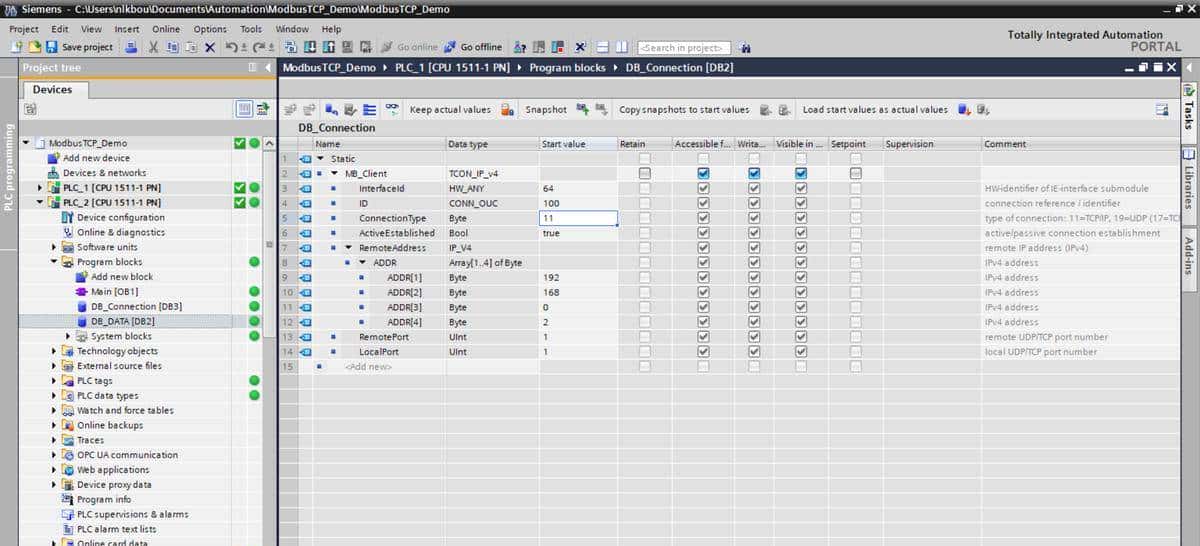Open DB_Connection [DB3] in project tree
This screenshot has width=1200, height=546.
coord(136,307)
